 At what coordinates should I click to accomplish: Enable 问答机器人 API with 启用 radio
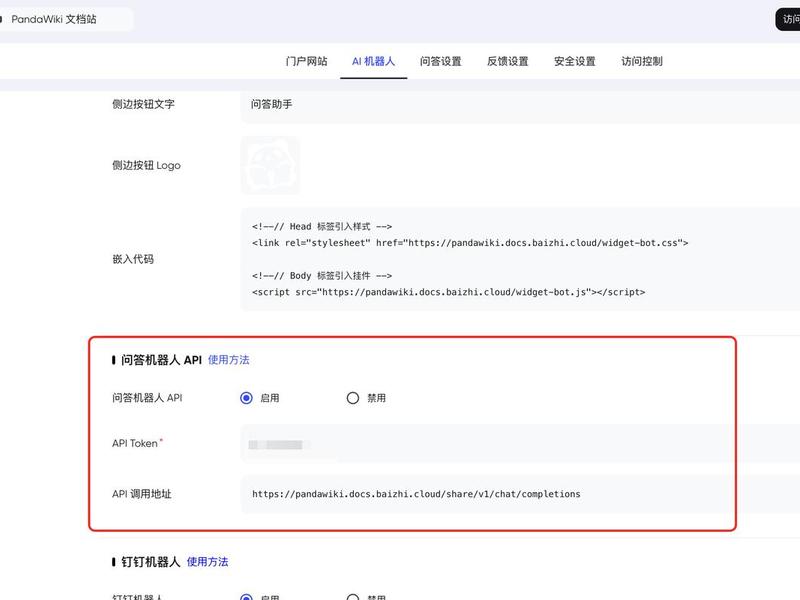(x=246, y=398)
